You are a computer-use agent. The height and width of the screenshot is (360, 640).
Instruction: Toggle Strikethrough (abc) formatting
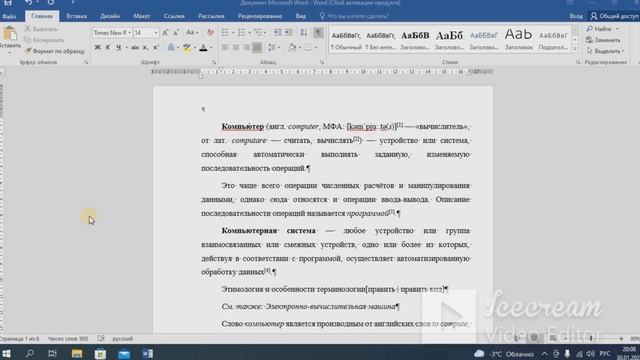click(x=135, y=47)
